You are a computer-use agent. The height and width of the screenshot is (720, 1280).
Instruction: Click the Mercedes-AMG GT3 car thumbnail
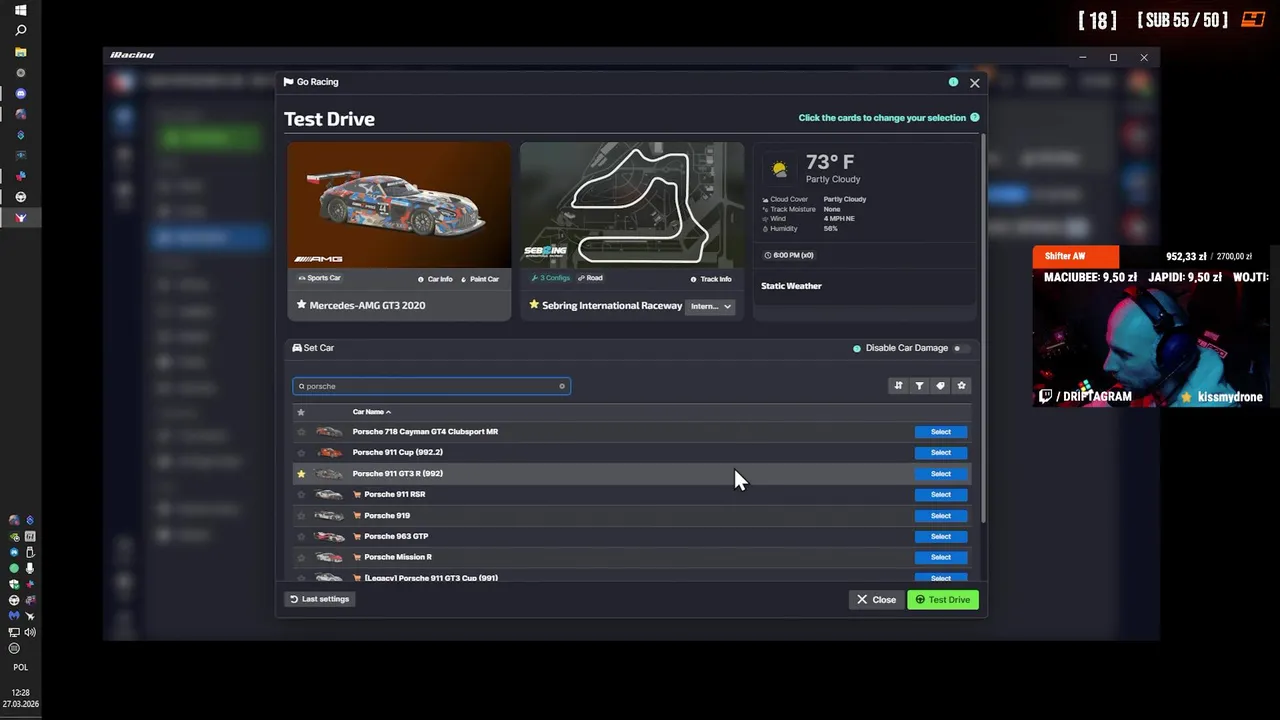[x=399, y=206]
